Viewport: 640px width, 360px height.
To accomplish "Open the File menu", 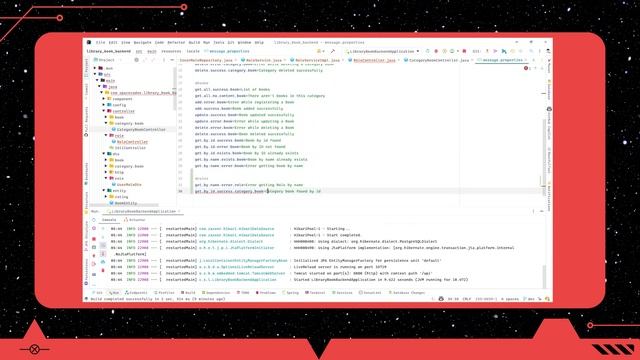I will coord(100,42).
